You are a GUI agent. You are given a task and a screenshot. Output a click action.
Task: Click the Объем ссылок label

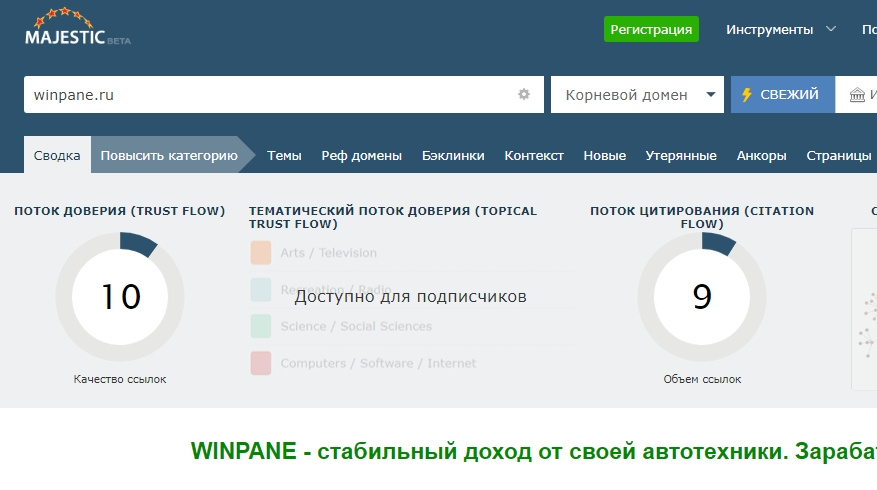click(702, 379)
